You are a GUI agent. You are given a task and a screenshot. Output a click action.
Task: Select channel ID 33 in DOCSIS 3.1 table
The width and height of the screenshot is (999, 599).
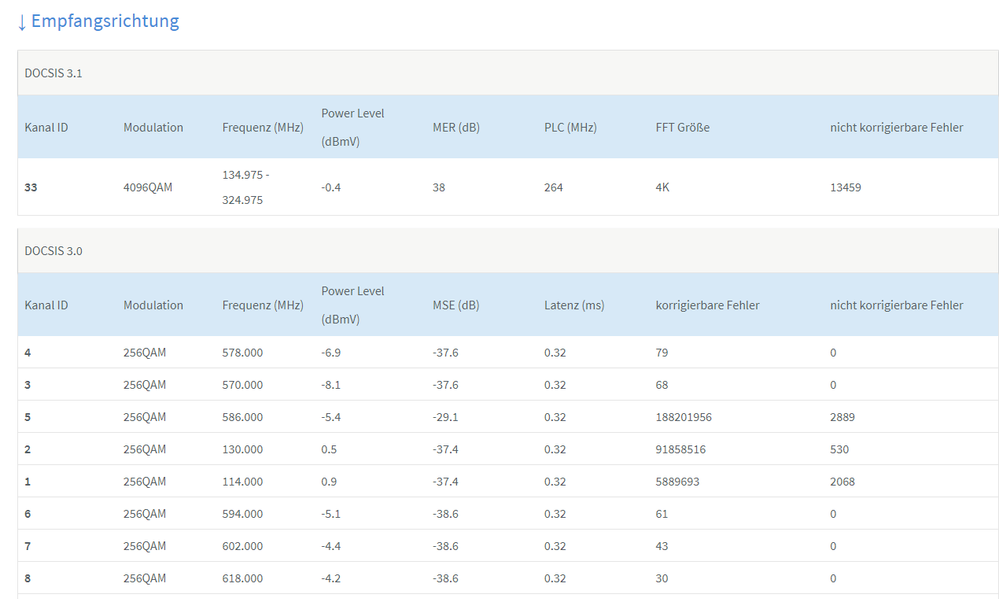click(31, 187)
